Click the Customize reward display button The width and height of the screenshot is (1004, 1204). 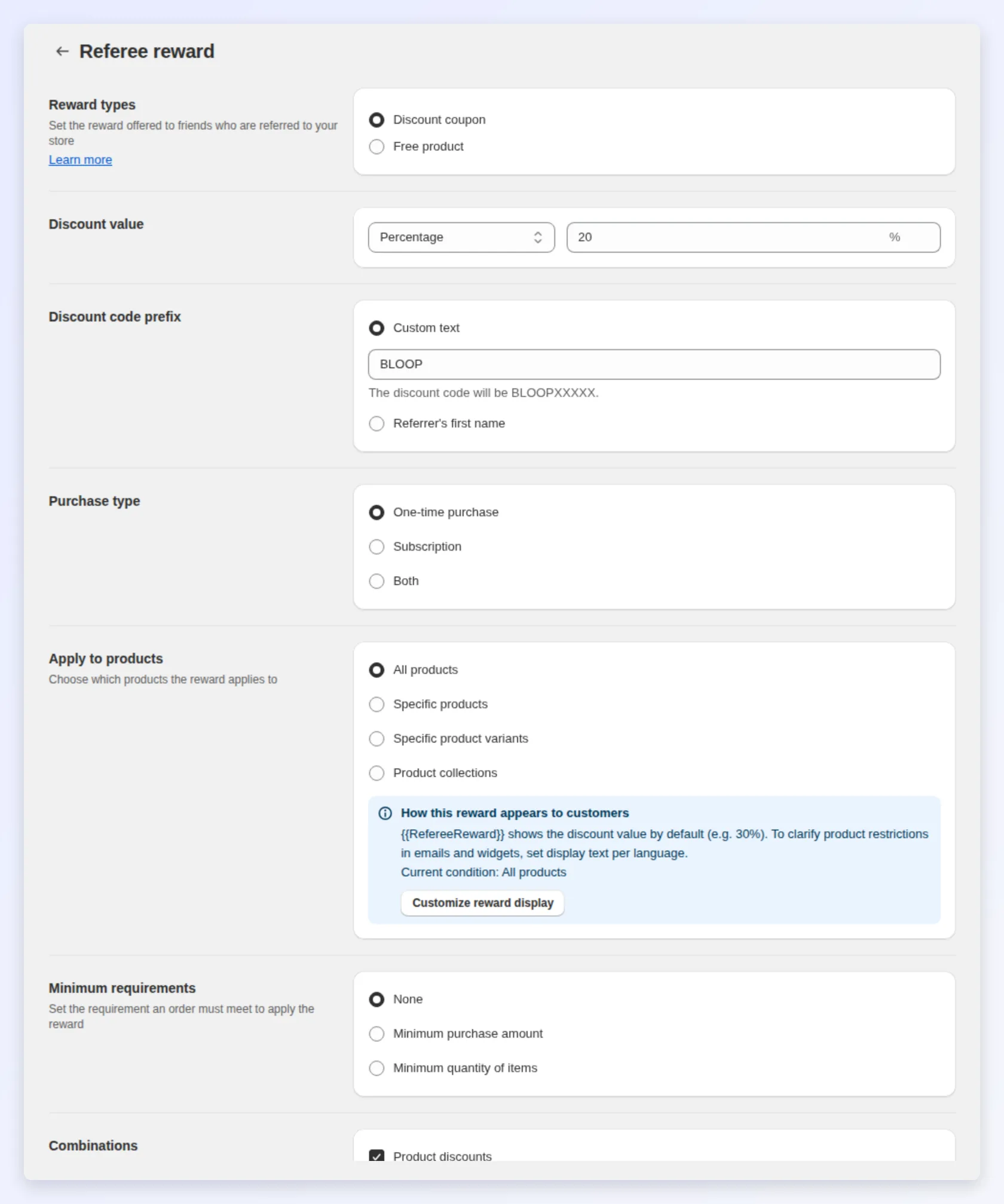482,903
